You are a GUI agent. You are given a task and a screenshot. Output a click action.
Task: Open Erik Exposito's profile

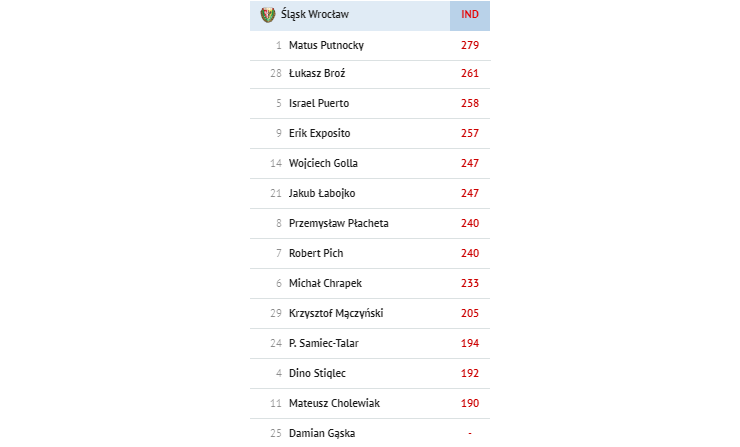320,134
